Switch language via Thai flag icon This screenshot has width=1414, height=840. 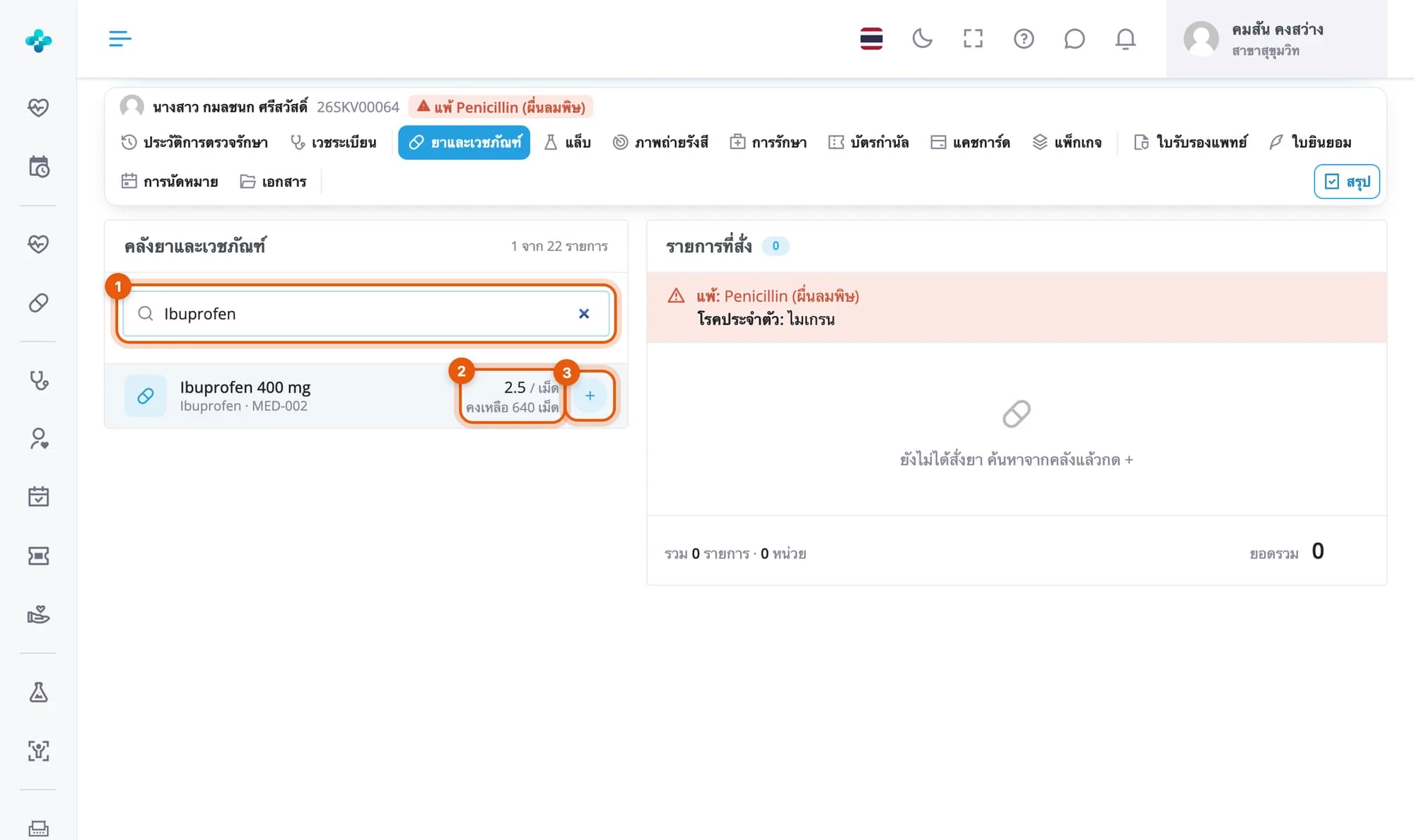pyautogui.click(x=871, y=39)
